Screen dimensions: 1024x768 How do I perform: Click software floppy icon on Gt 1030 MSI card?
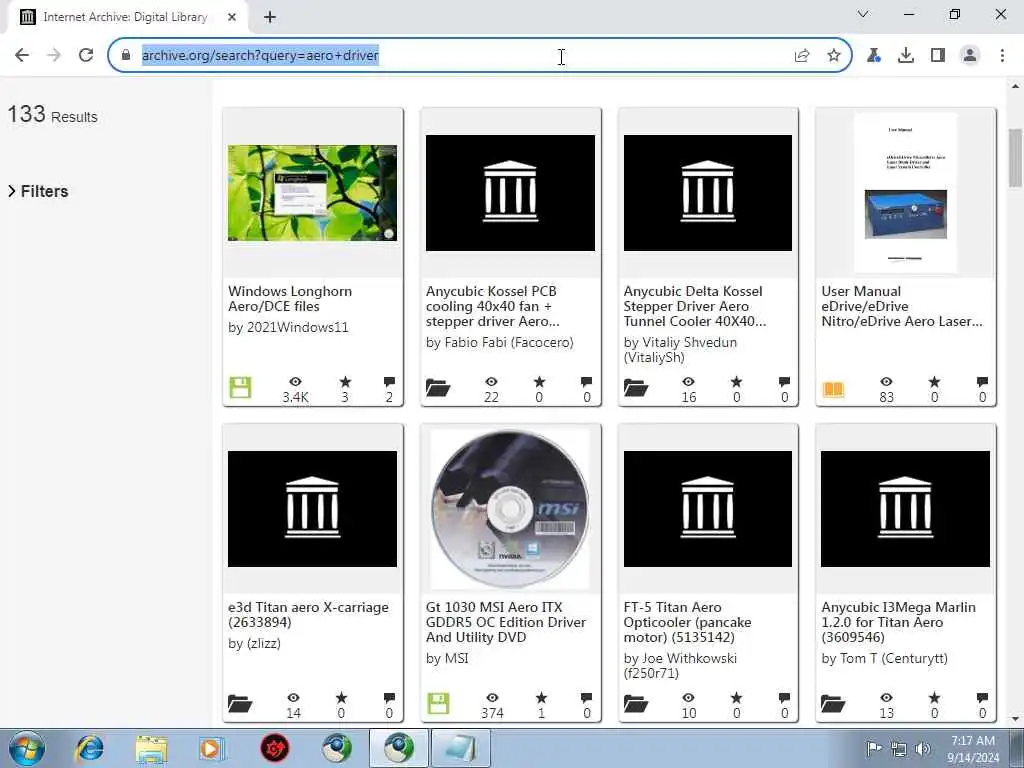[x=438, y=703]
